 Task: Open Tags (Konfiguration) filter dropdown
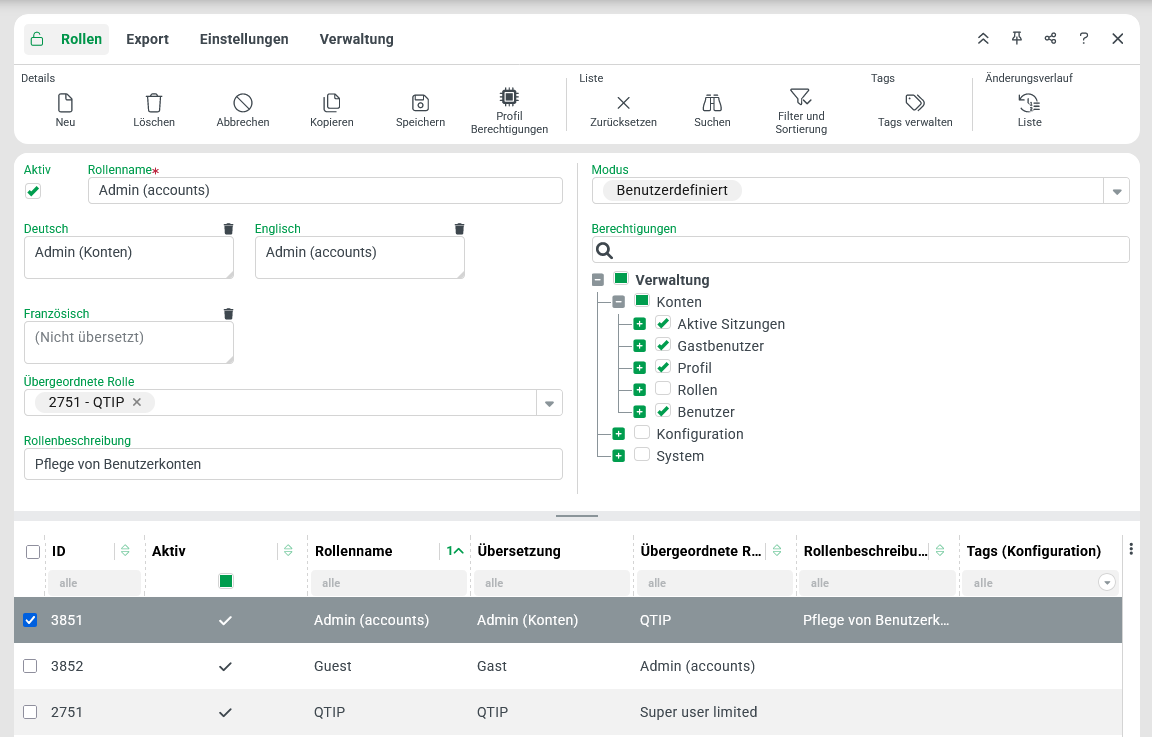pos(1106,583)
